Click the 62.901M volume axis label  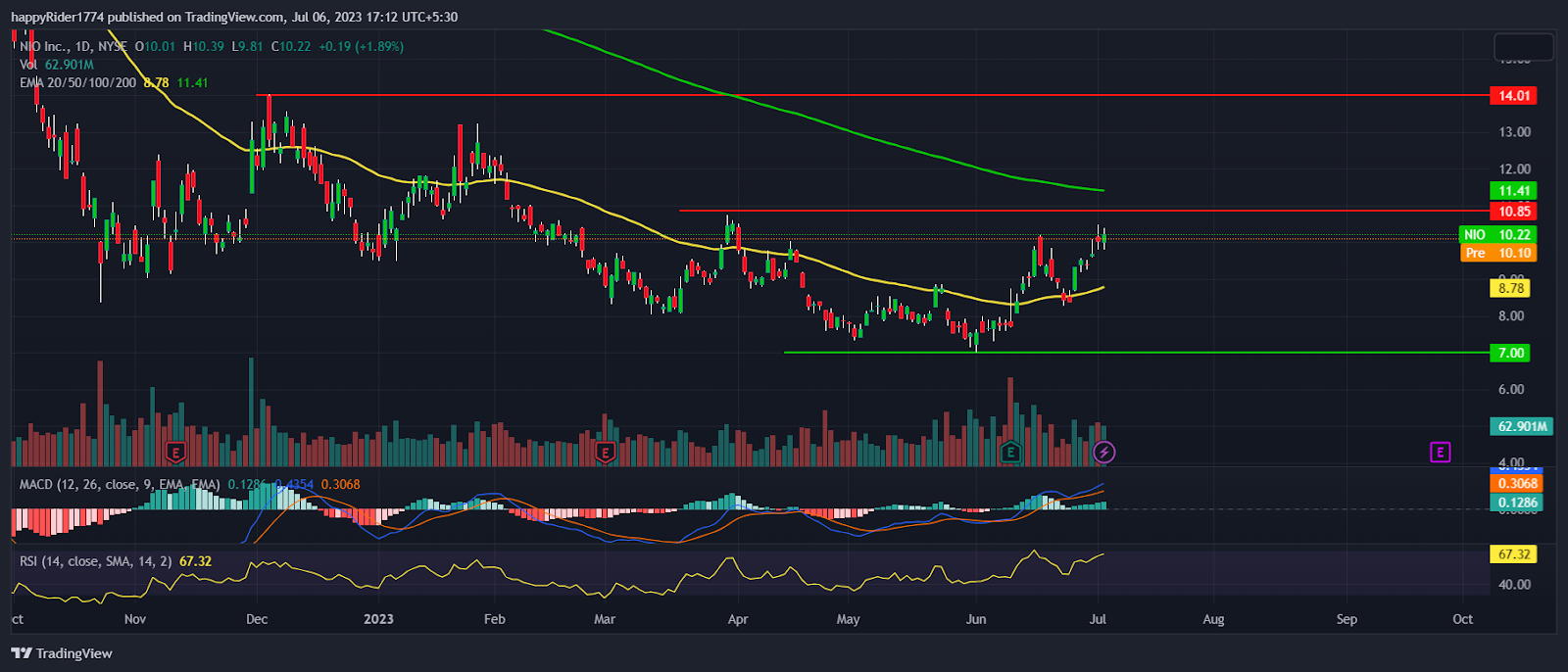pos(1522,426)
